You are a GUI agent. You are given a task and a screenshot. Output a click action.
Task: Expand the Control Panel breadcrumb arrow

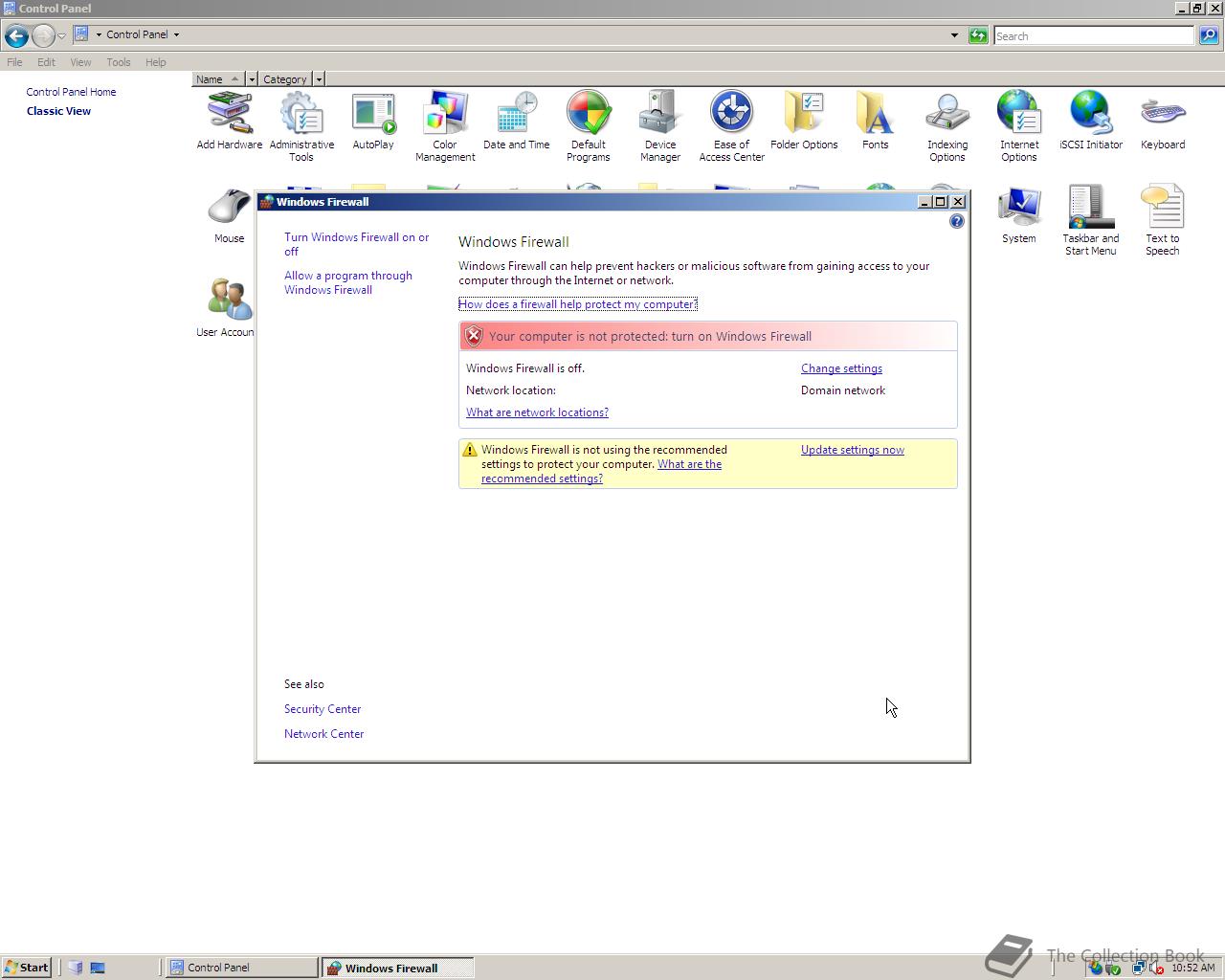pos(176,34)
